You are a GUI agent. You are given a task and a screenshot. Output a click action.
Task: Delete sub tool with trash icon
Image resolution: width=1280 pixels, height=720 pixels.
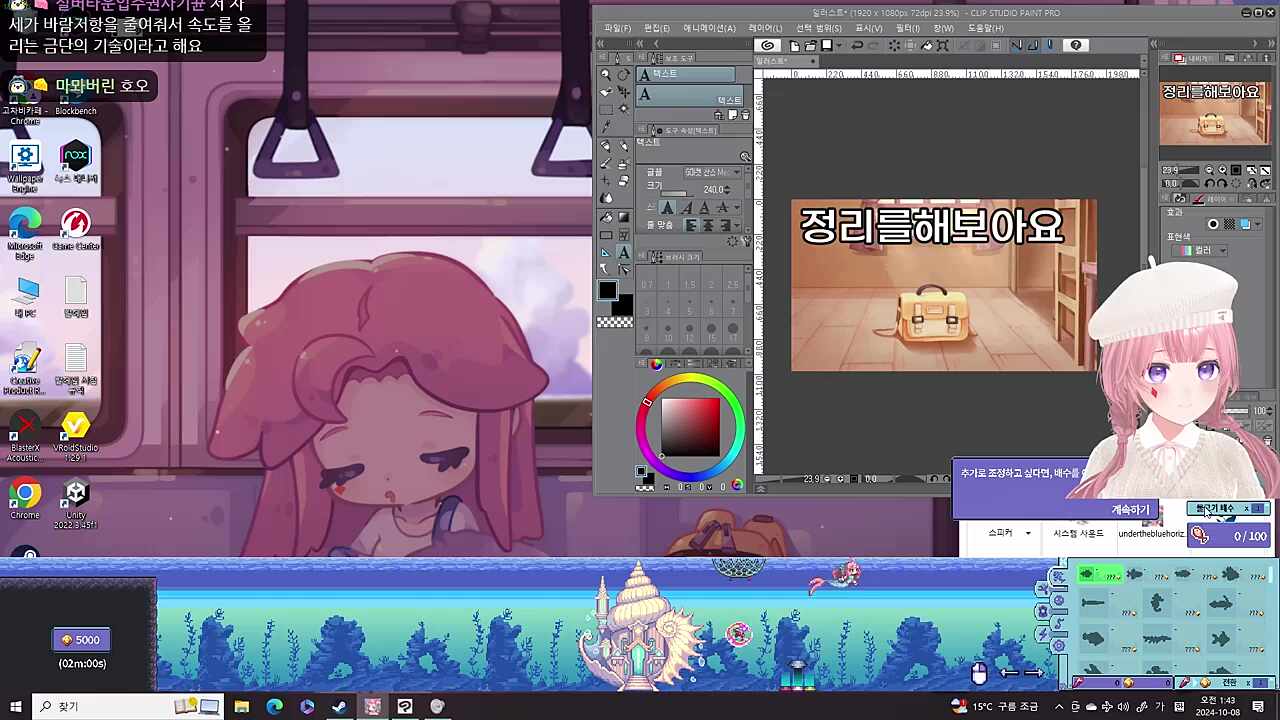(x=745, y=115)
